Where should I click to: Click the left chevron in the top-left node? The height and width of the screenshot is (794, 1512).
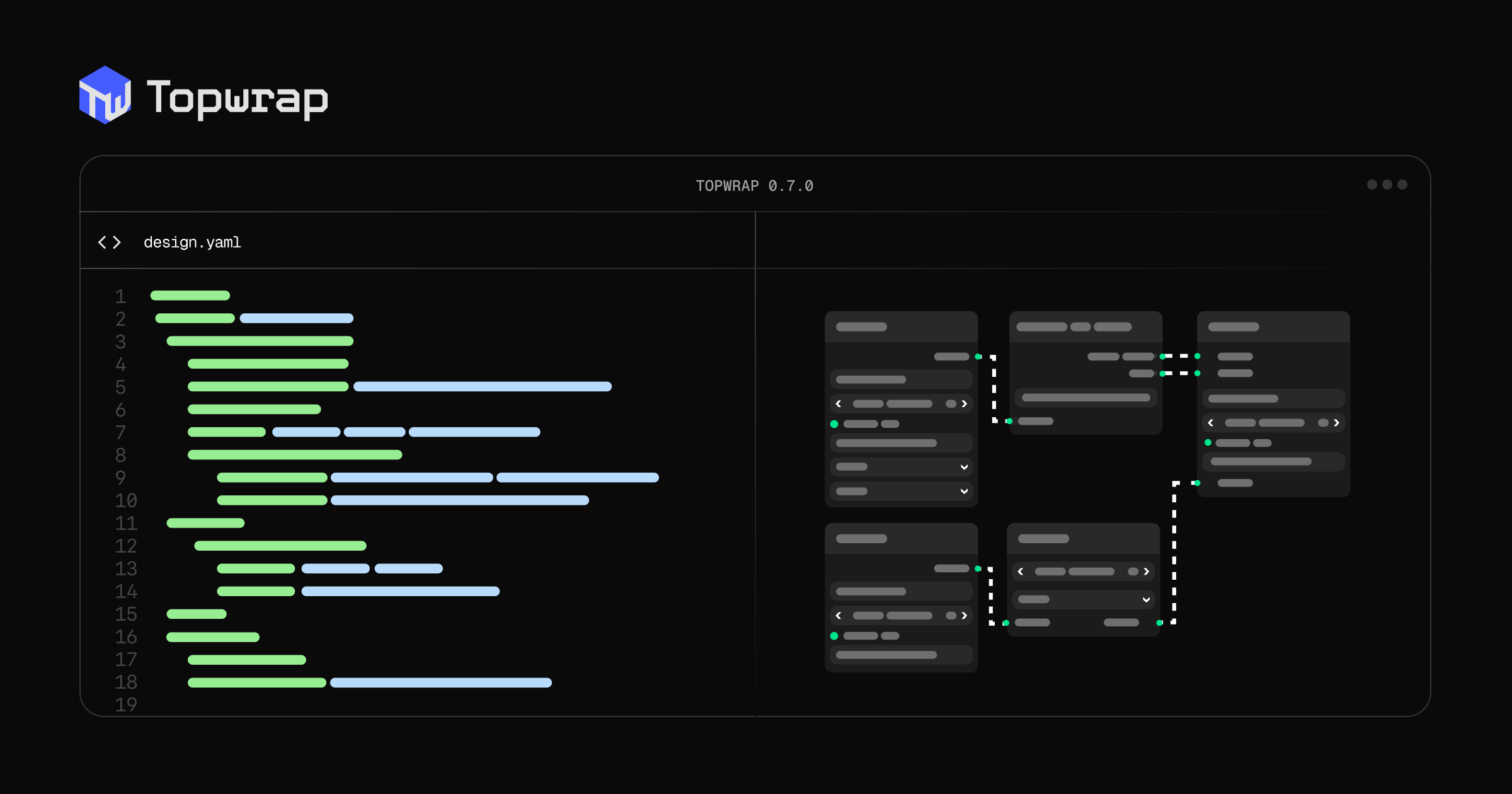[839, 403]
